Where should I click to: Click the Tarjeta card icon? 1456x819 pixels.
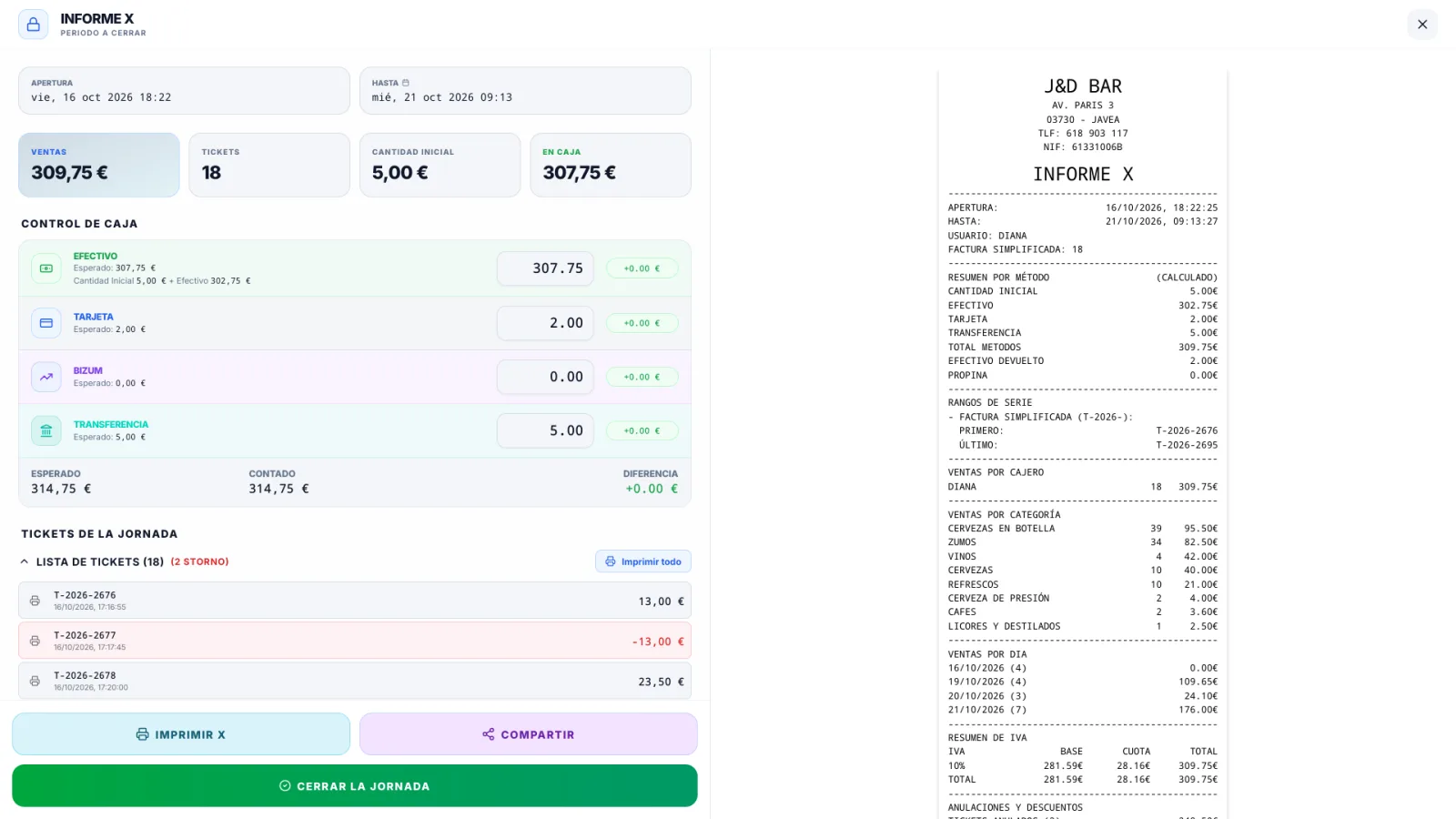pos(46,323)
